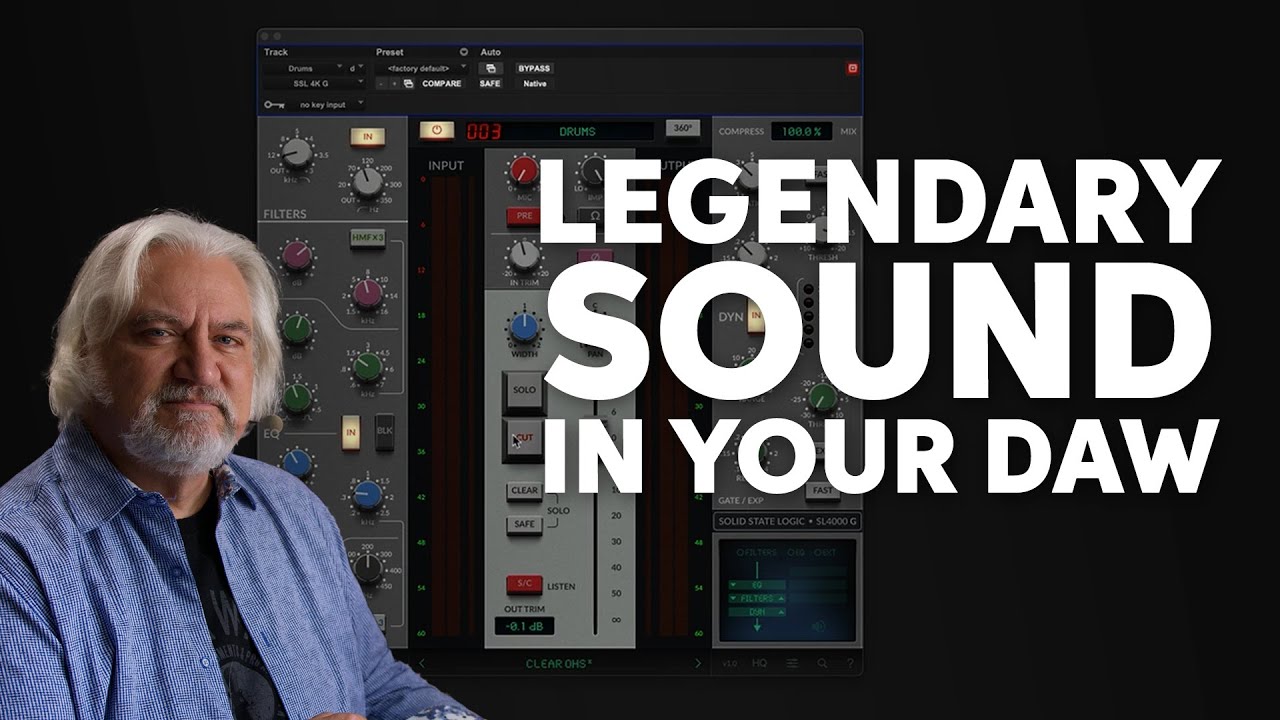Click the low-pass filter kHz knob
Screen dimensions: 1280x720
tap(295, 153)
